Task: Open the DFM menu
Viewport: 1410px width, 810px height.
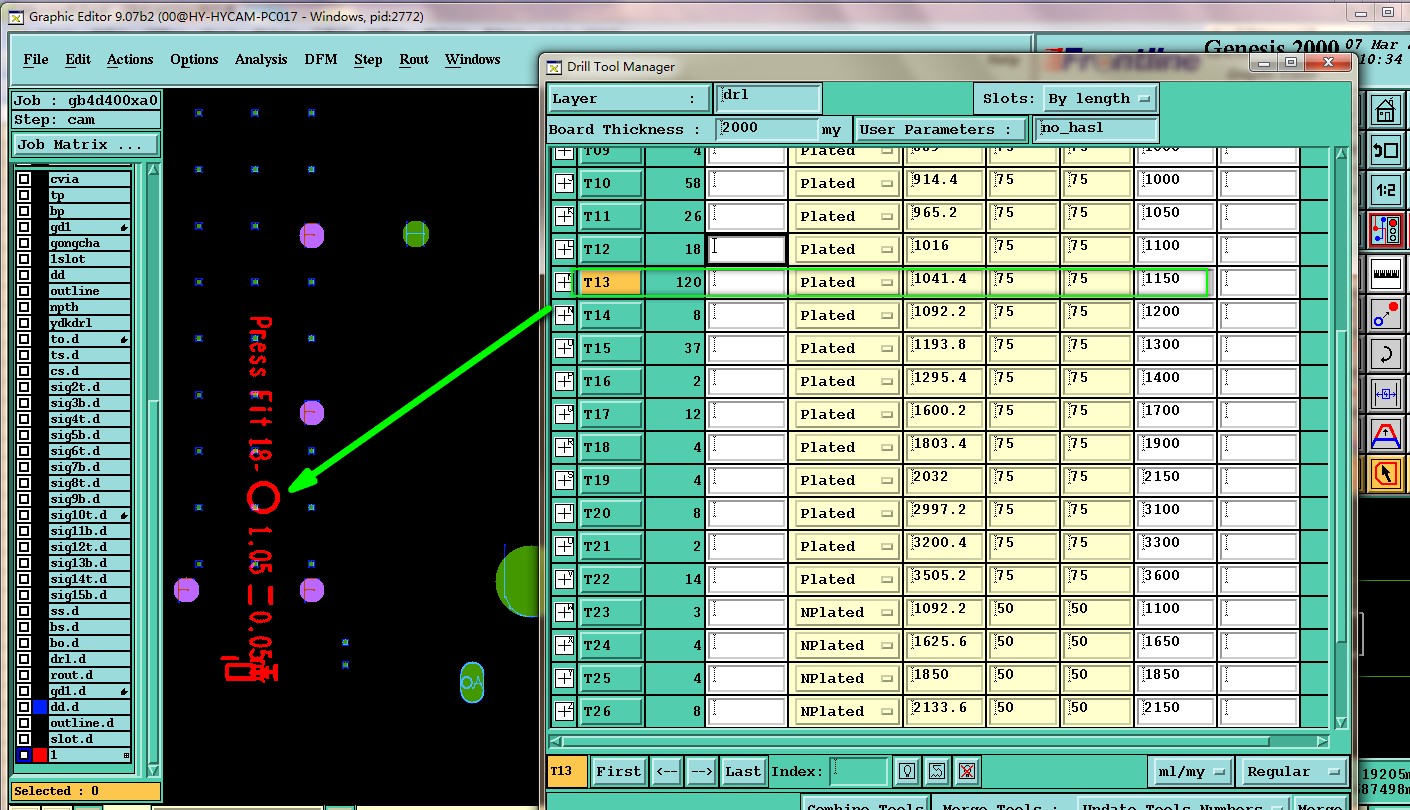Action: (321, 59)
